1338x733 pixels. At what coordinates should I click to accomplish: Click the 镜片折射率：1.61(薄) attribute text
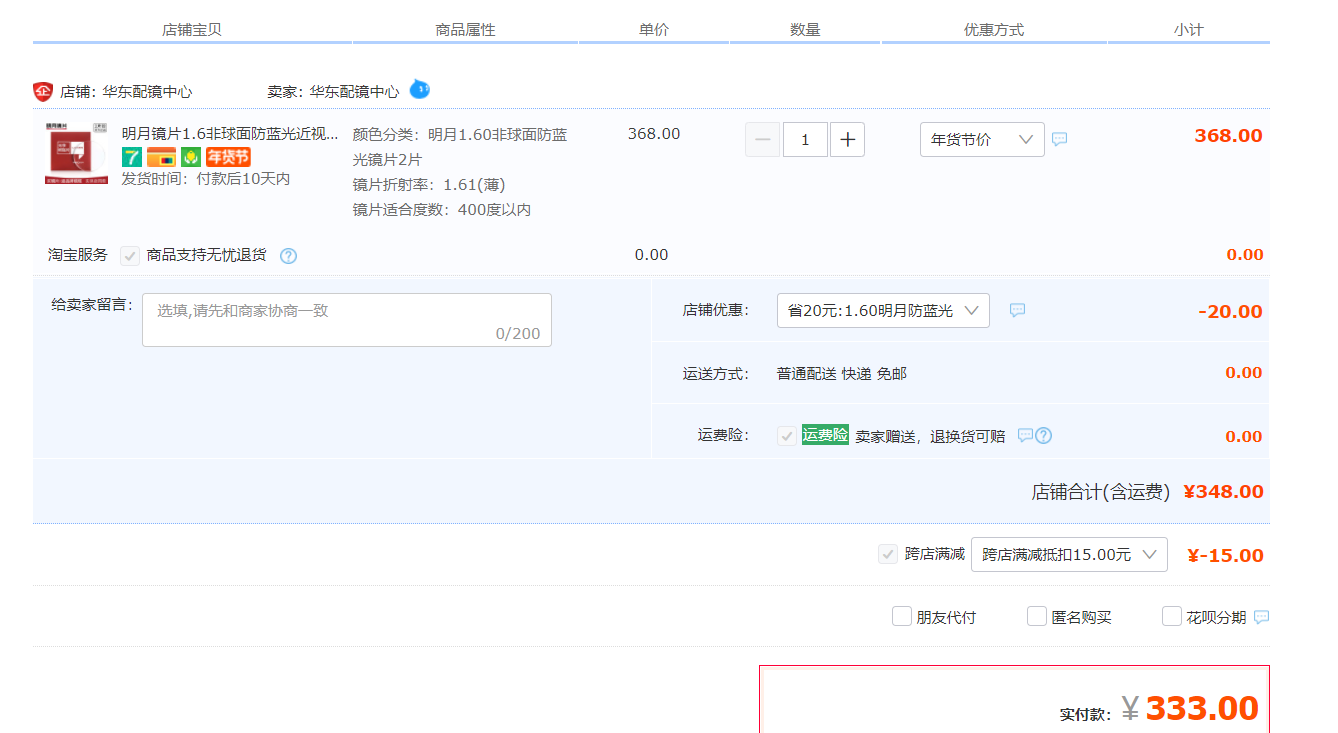pyautogui.click(x=429, y=185)
